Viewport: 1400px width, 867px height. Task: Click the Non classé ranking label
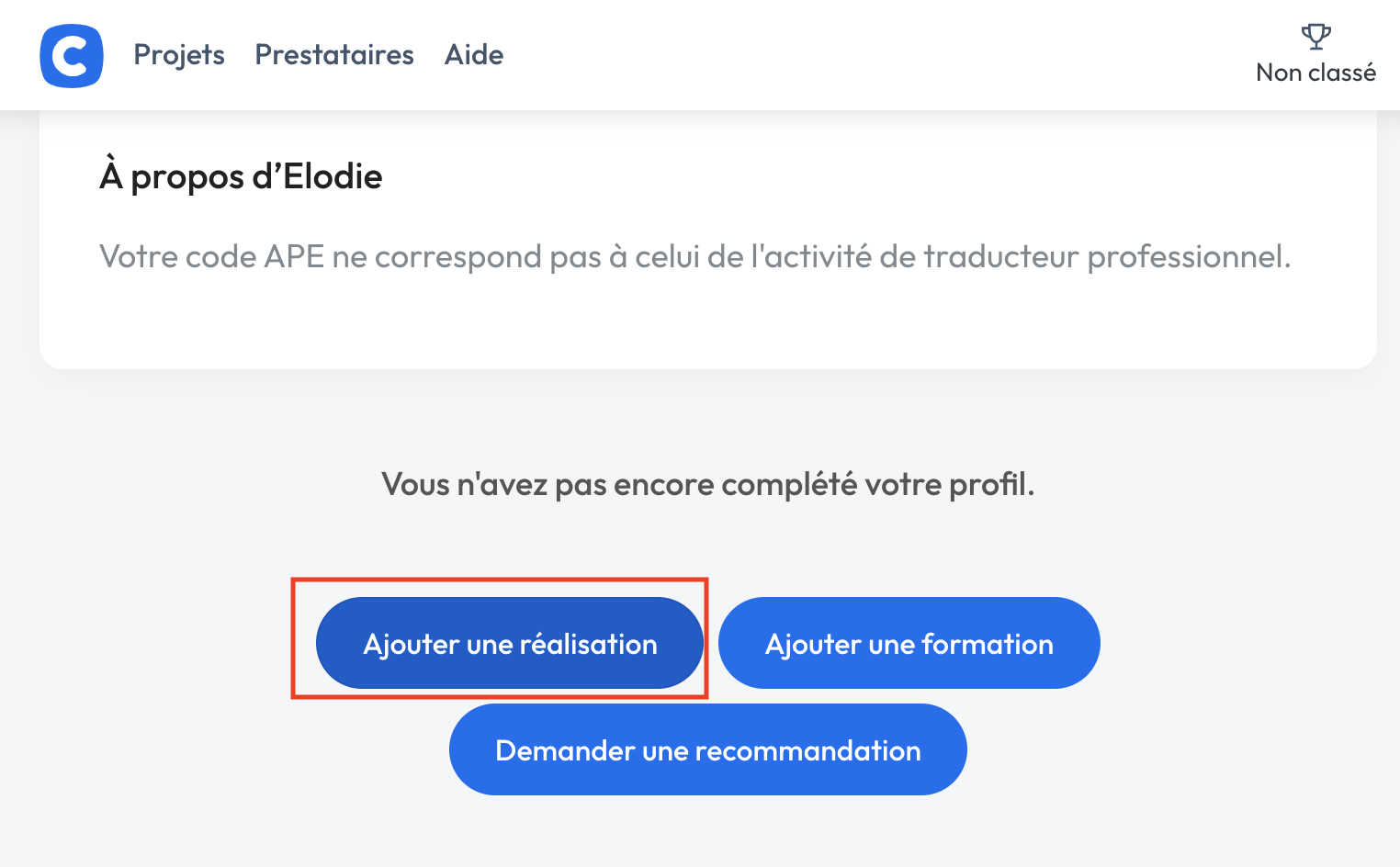coord(1315,73)
